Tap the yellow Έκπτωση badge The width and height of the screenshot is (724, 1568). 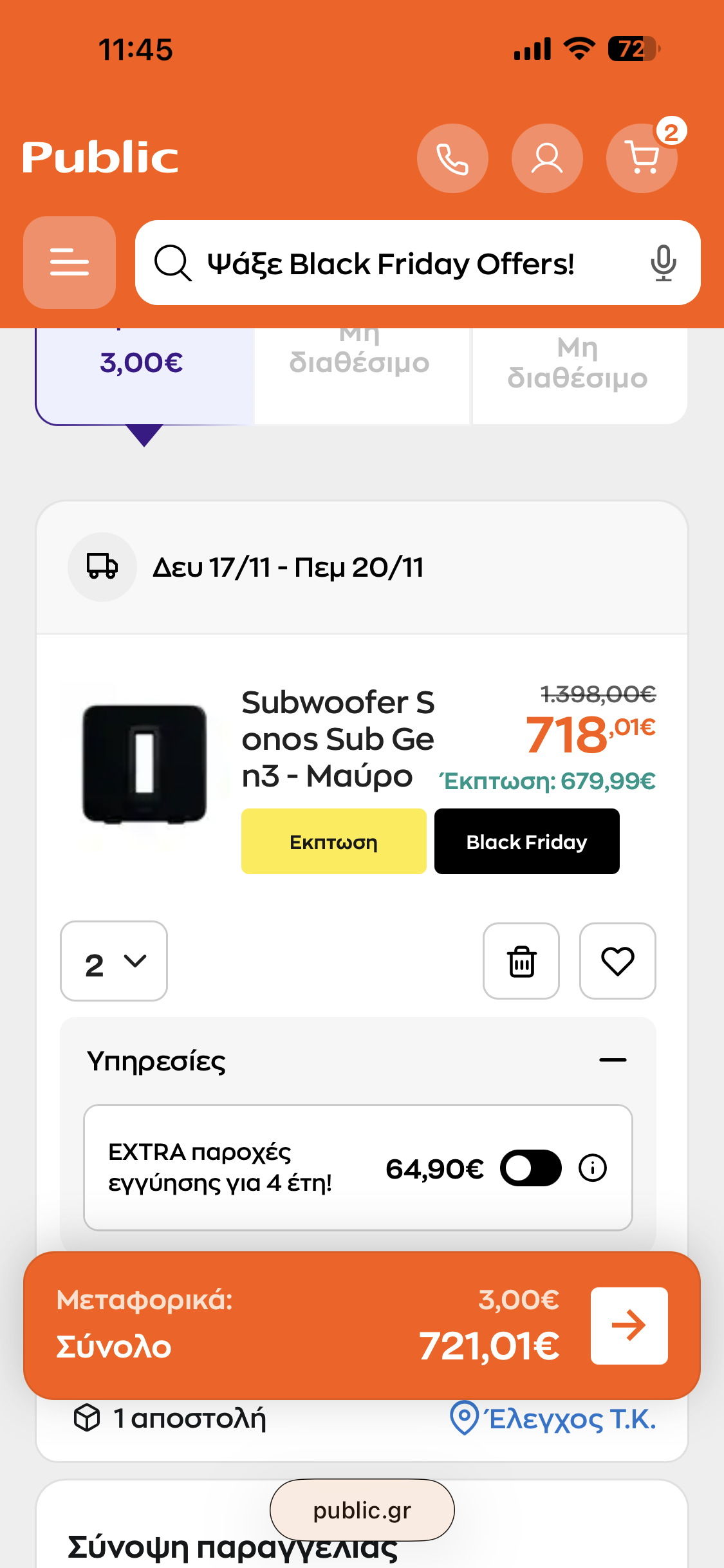(333, 841)
